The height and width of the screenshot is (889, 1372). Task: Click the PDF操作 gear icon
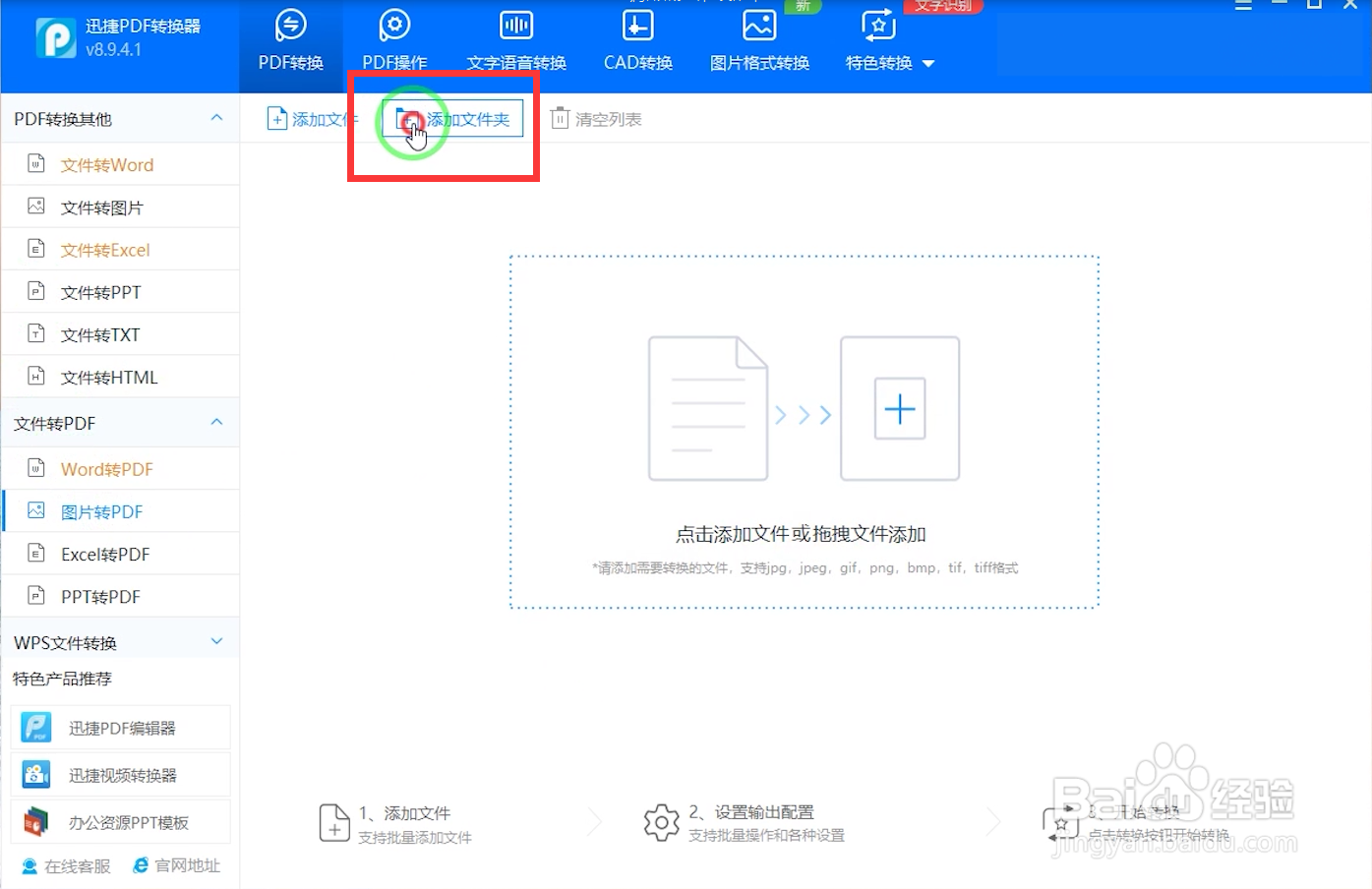tap(394, 26)
